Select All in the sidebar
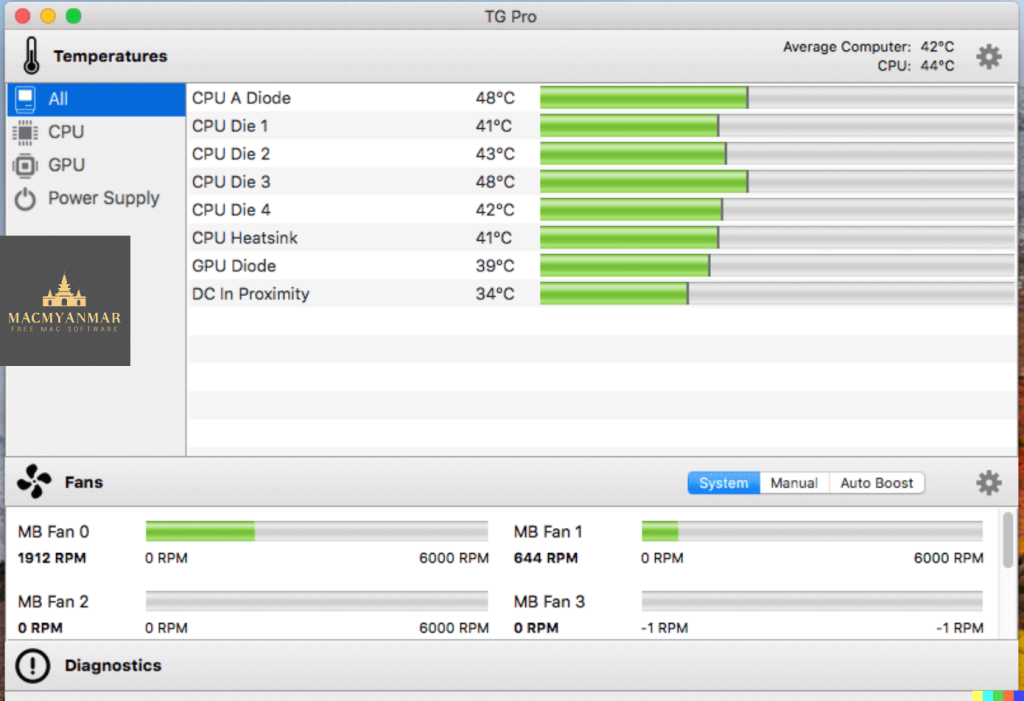1024x701 pixels. coord(96,99)
